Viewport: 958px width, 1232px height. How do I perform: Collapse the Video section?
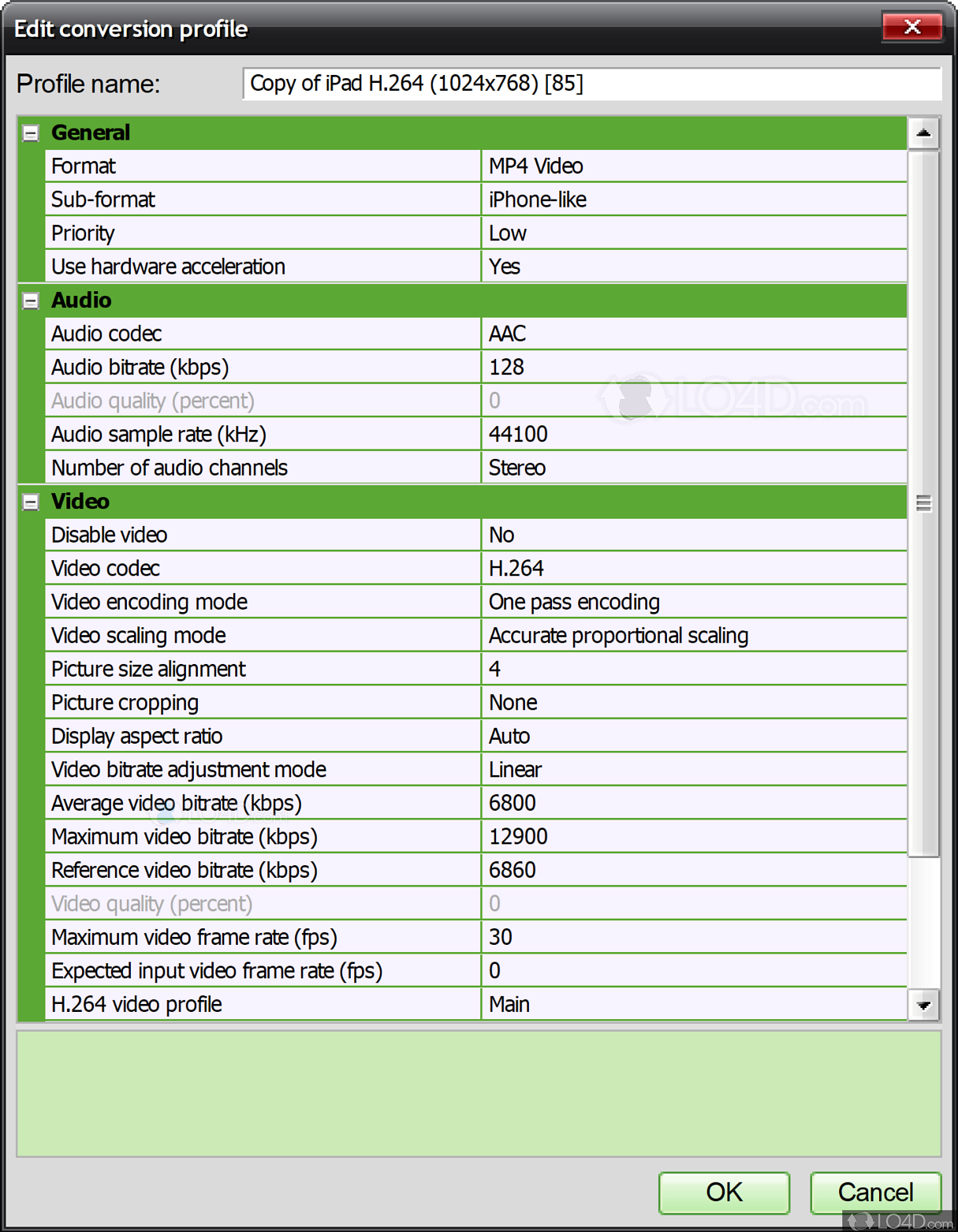tap(30, 502)
